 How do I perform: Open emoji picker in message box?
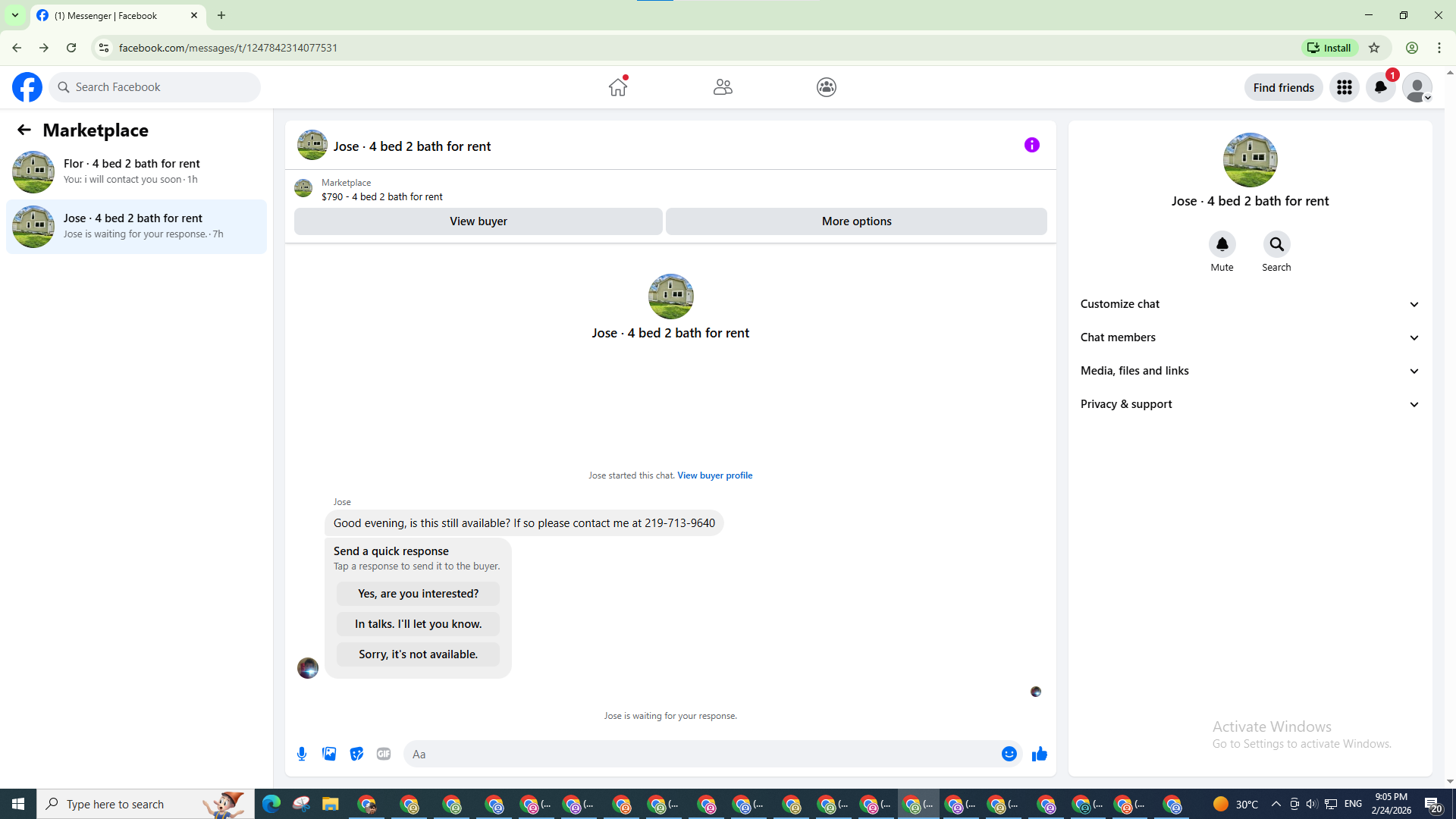point(1009,754)
